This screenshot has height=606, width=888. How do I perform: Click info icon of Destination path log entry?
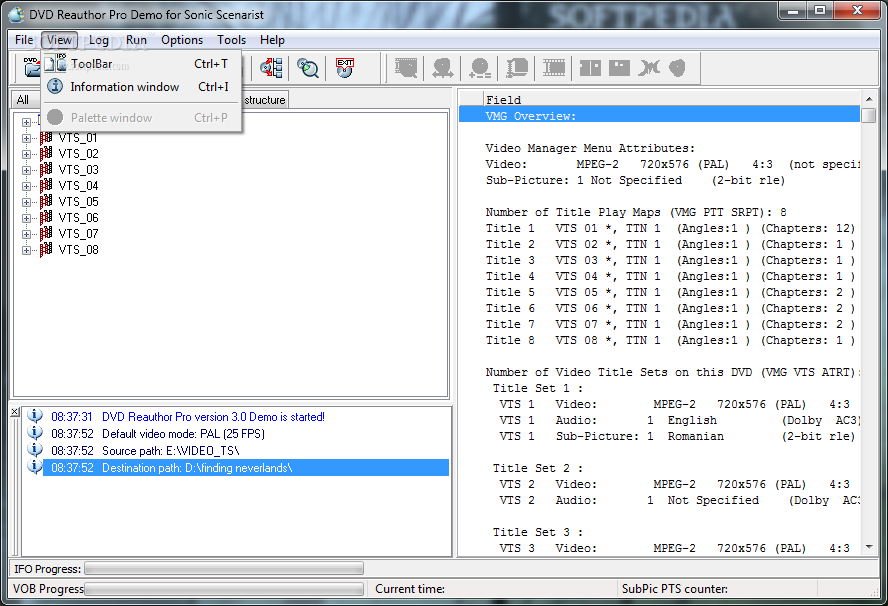coord(35,467)
